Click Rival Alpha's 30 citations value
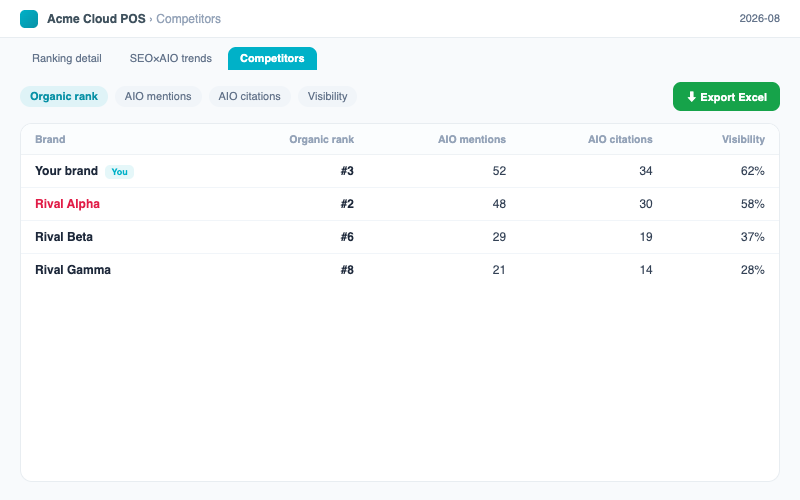The width and height of the screenshot is (800, 500). coord(645,204)
